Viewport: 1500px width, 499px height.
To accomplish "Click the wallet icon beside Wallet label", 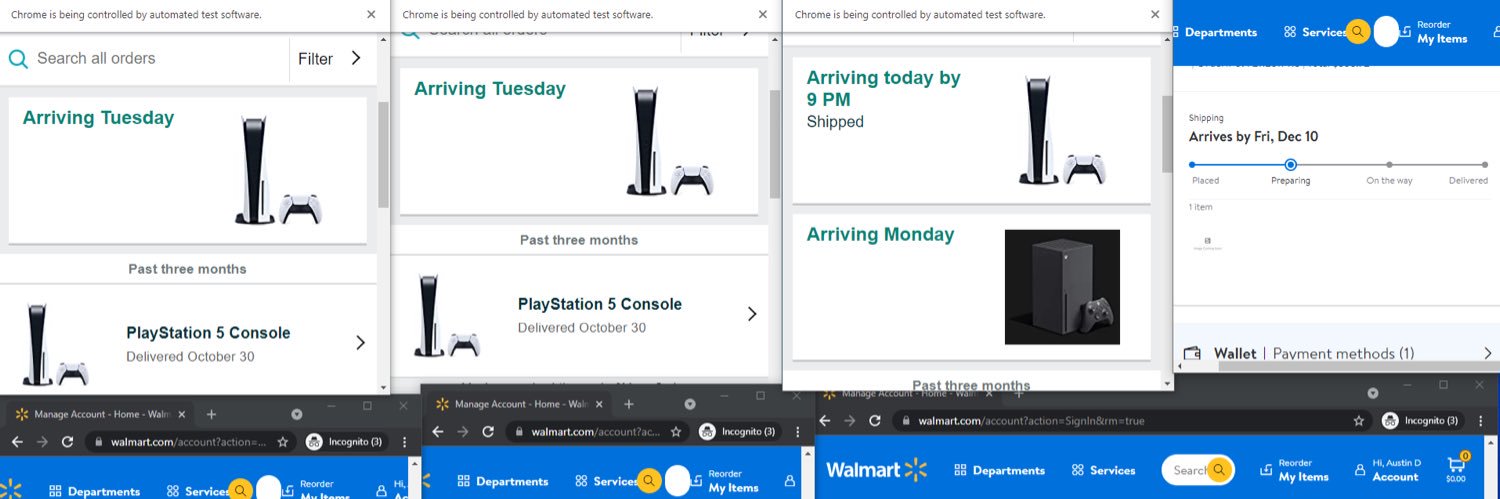I will click(1192, 353).
